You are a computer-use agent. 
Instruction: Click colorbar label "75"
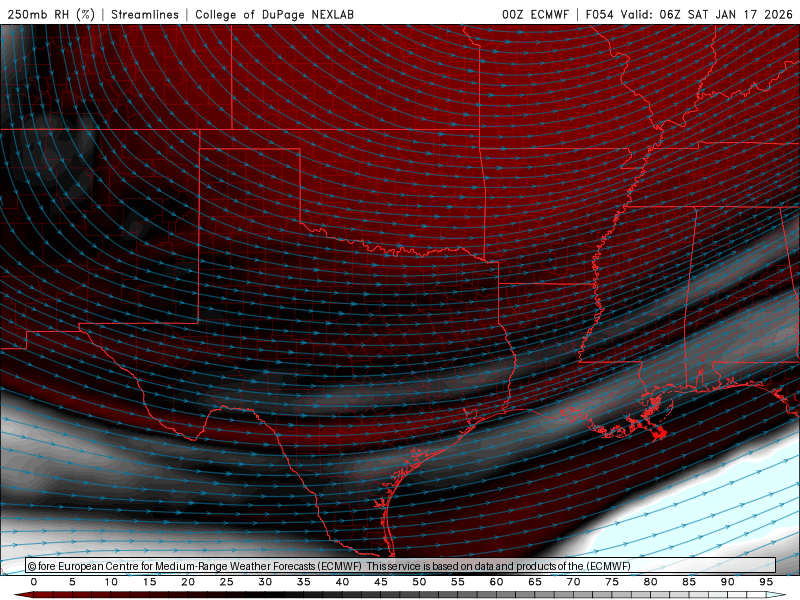click(x=612, y=582)
